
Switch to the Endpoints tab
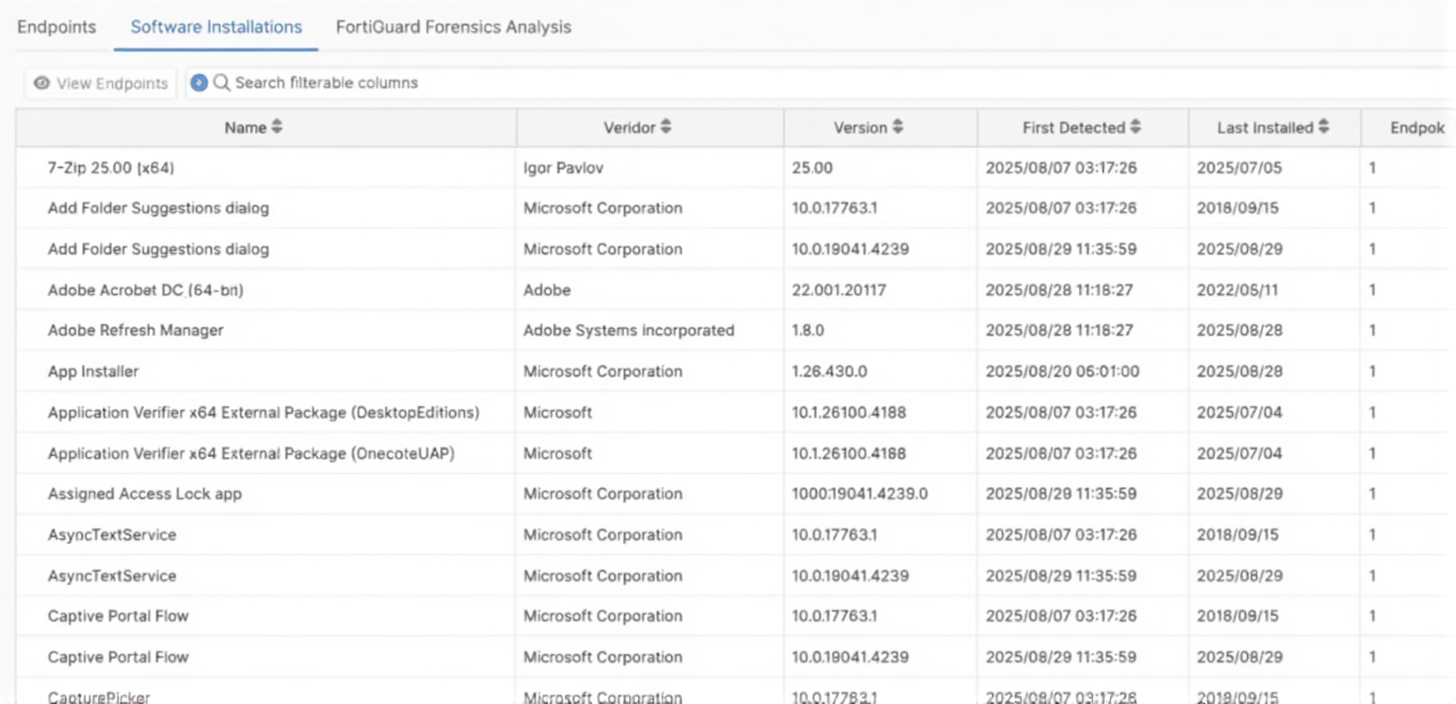click(57, 27)
